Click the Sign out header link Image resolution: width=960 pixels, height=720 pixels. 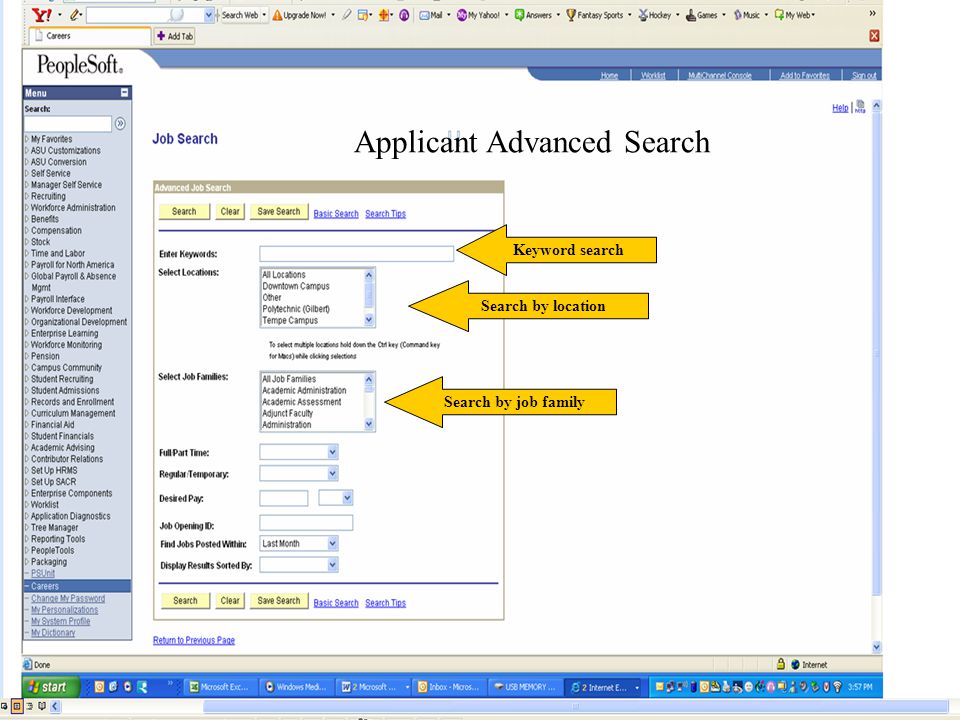pyautogui.click(x=864, y=75)
